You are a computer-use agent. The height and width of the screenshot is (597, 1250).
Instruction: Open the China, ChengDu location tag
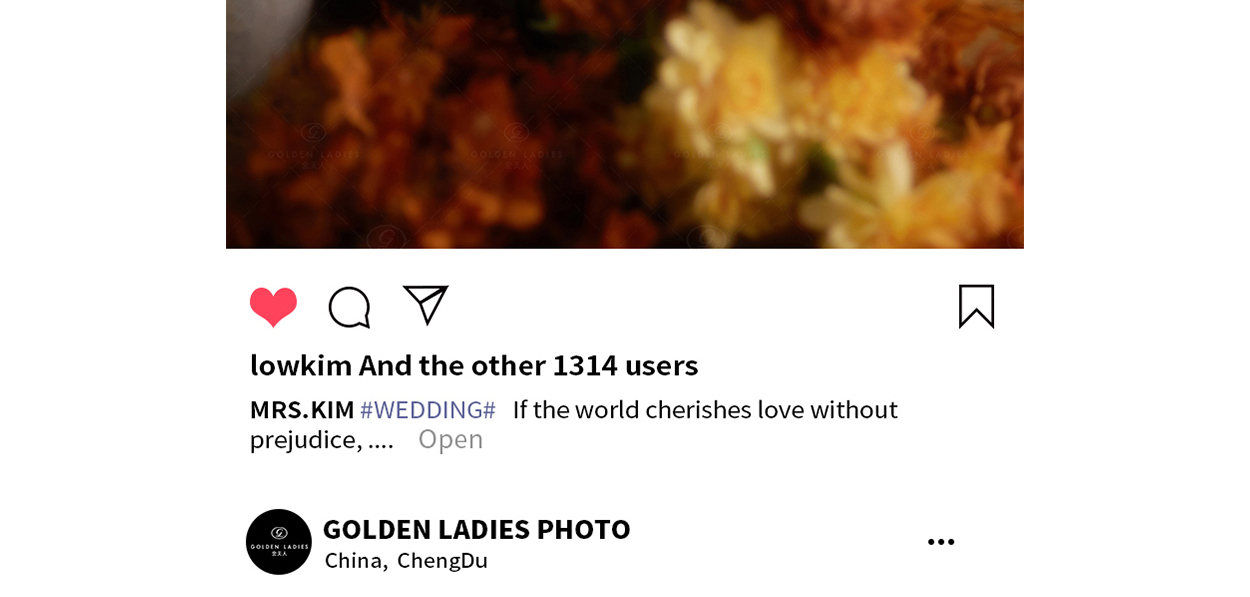[406, 561]
